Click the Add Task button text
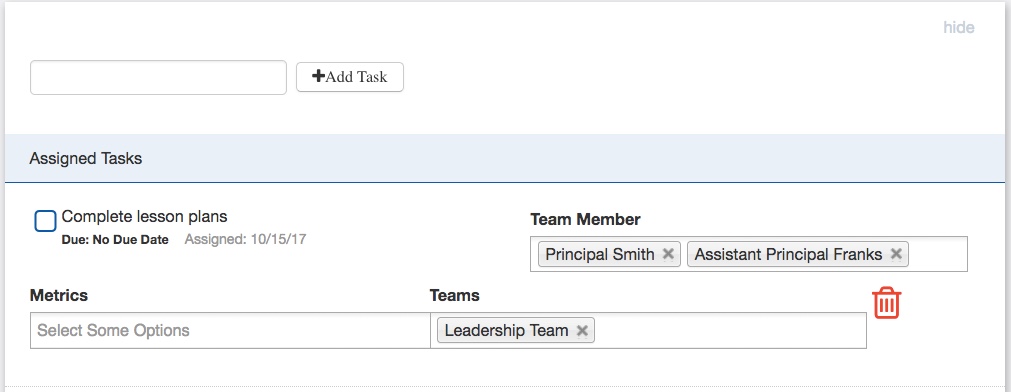Image resolution: width=1011 pixels, height=392 pixels. click(356, 77)
